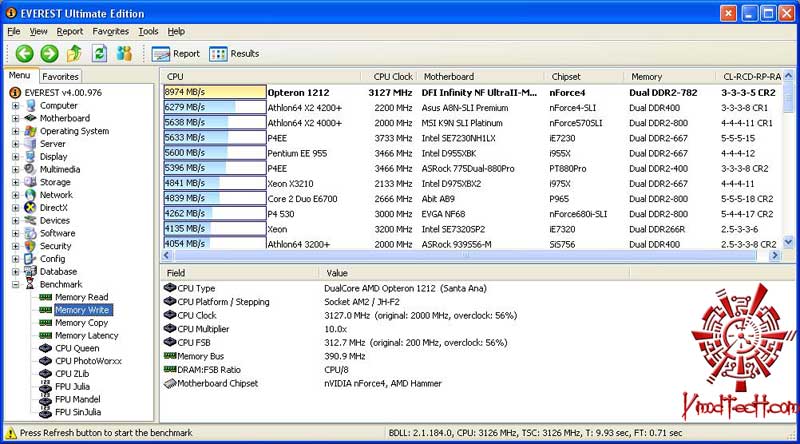Click the Refresh icon to start benchmark
This screenshot has height=444, width=800.
tap(99, 53)
